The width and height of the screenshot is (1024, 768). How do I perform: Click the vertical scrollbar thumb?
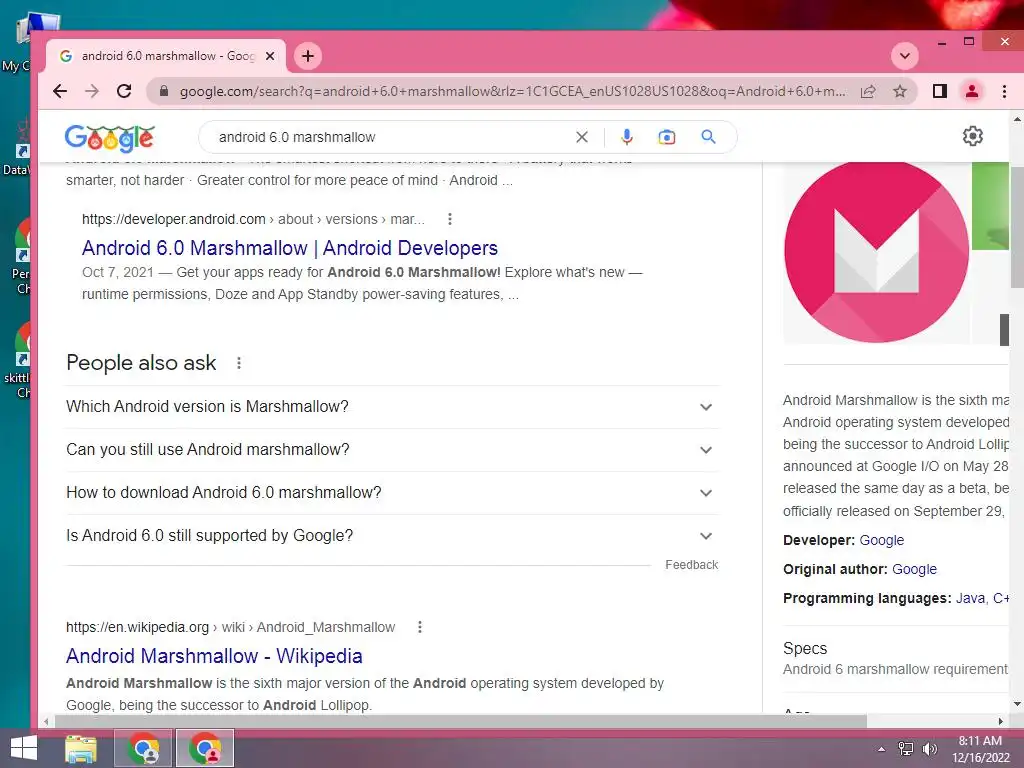(1017, 225)
